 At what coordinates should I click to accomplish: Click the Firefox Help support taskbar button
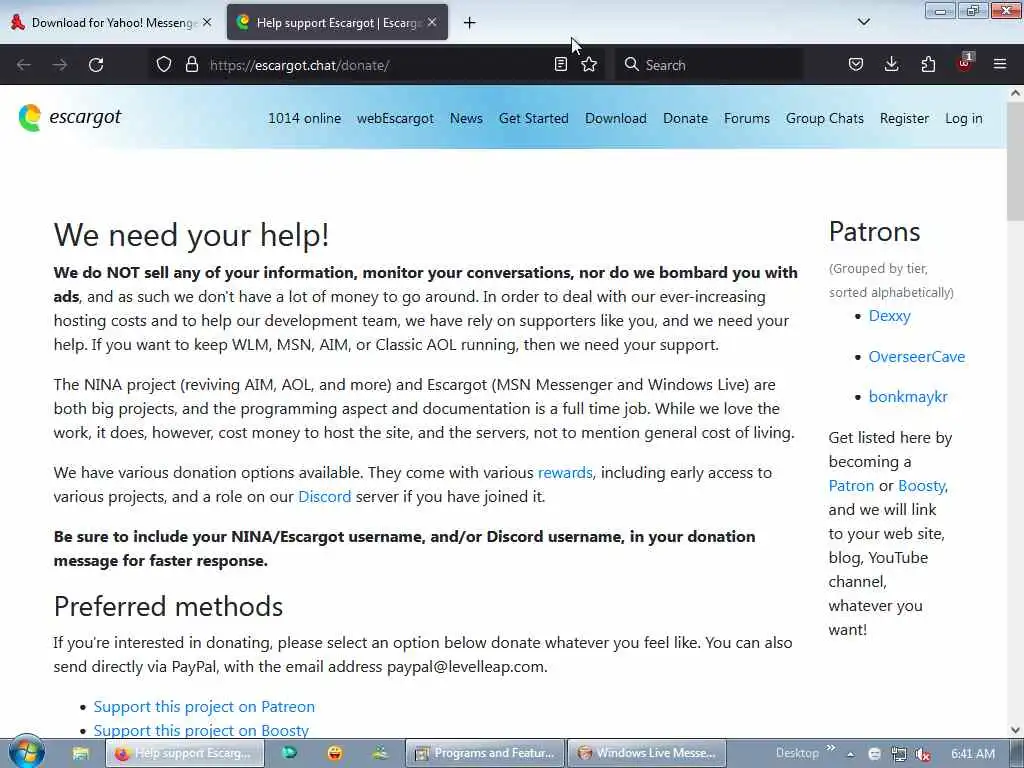coord(185,753)
